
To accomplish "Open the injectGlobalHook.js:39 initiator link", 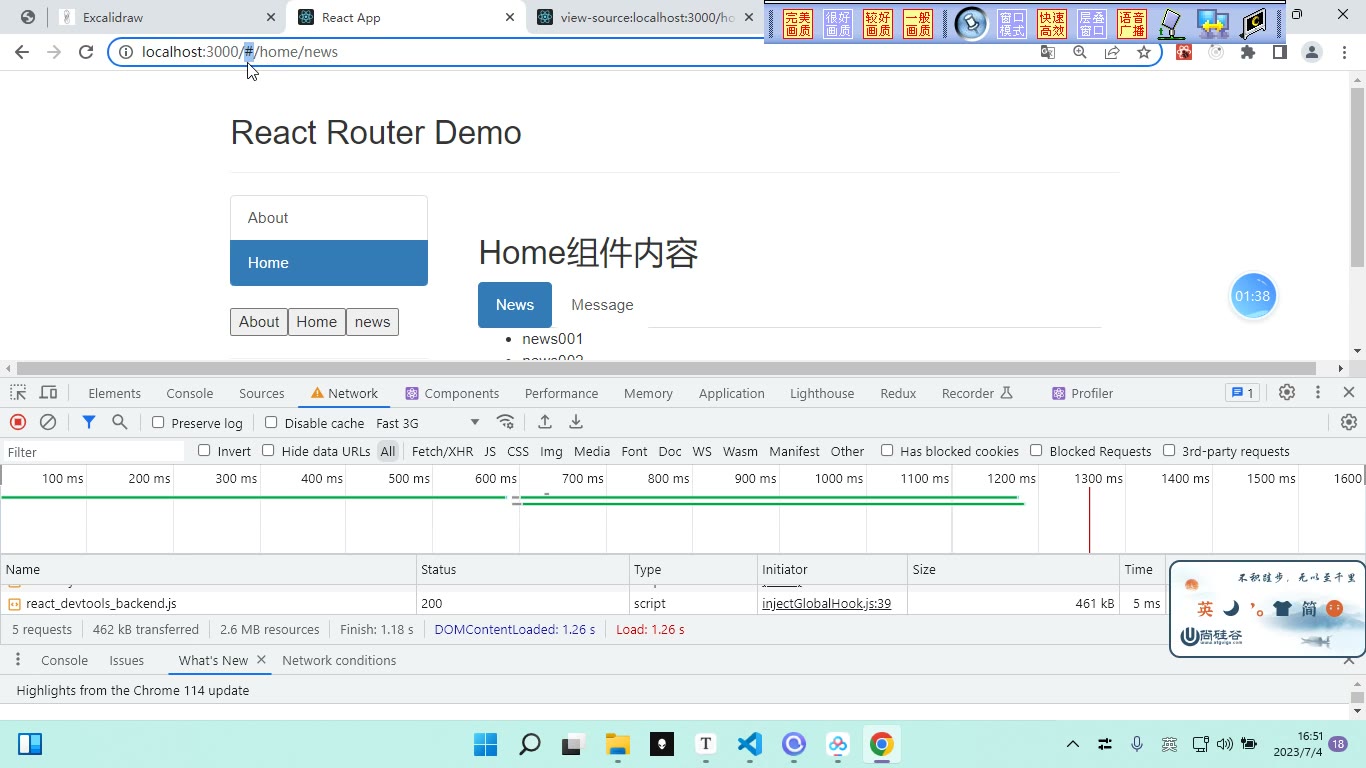I will point(826,603).
